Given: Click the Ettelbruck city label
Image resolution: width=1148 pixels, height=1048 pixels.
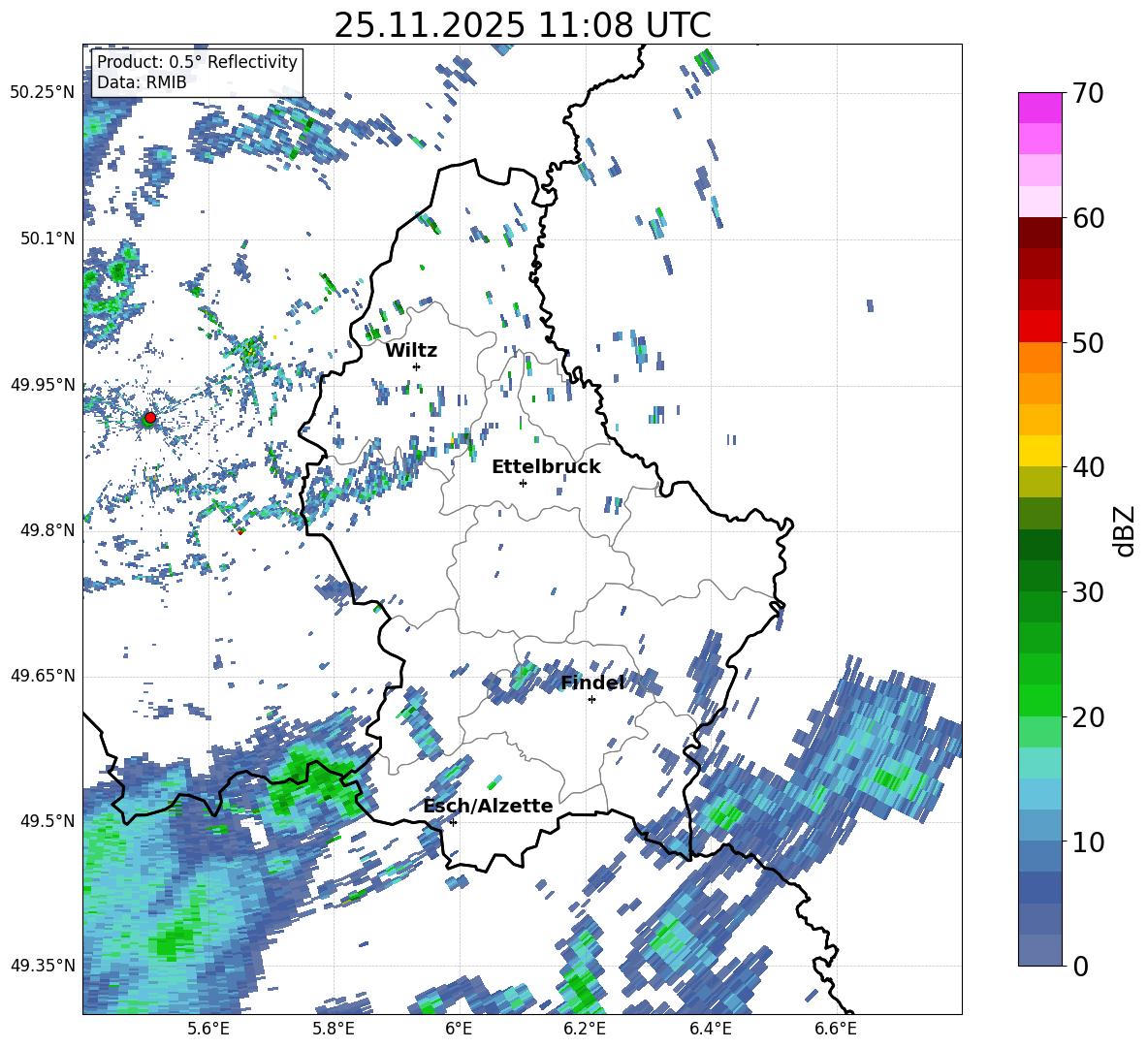Looking at the screenshot, I should pos(546,467).
